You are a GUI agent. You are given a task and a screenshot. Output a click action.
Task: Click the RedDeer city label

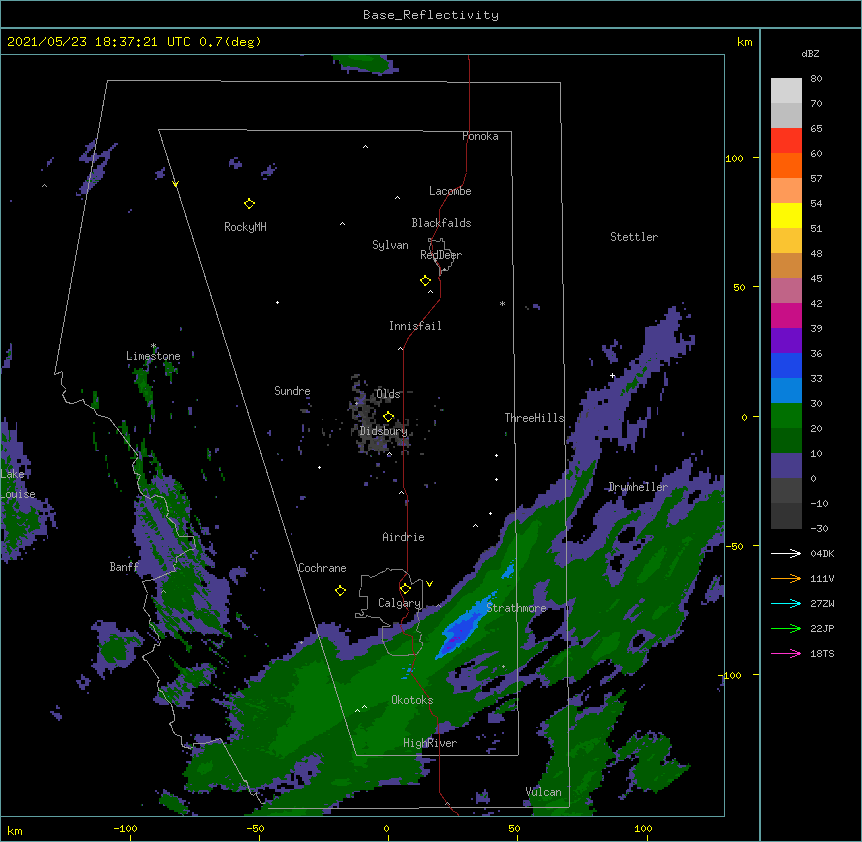(x=441, y=255)
